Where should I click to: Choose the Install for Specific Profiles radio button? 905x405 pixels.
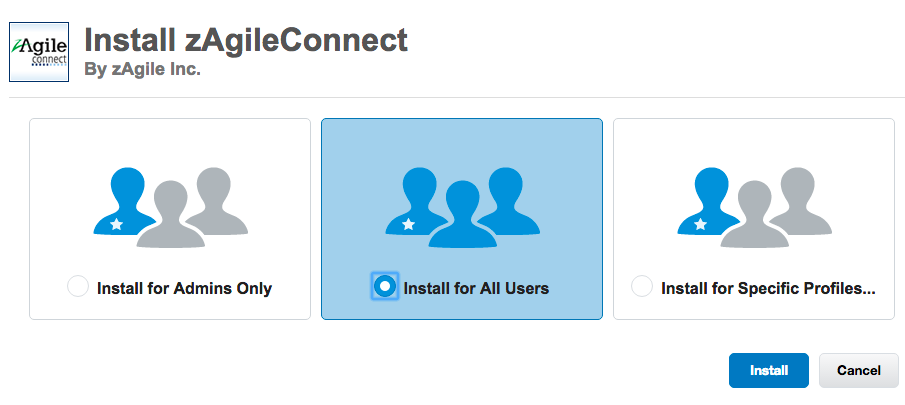pyautogui.click(x=642, y=288)
